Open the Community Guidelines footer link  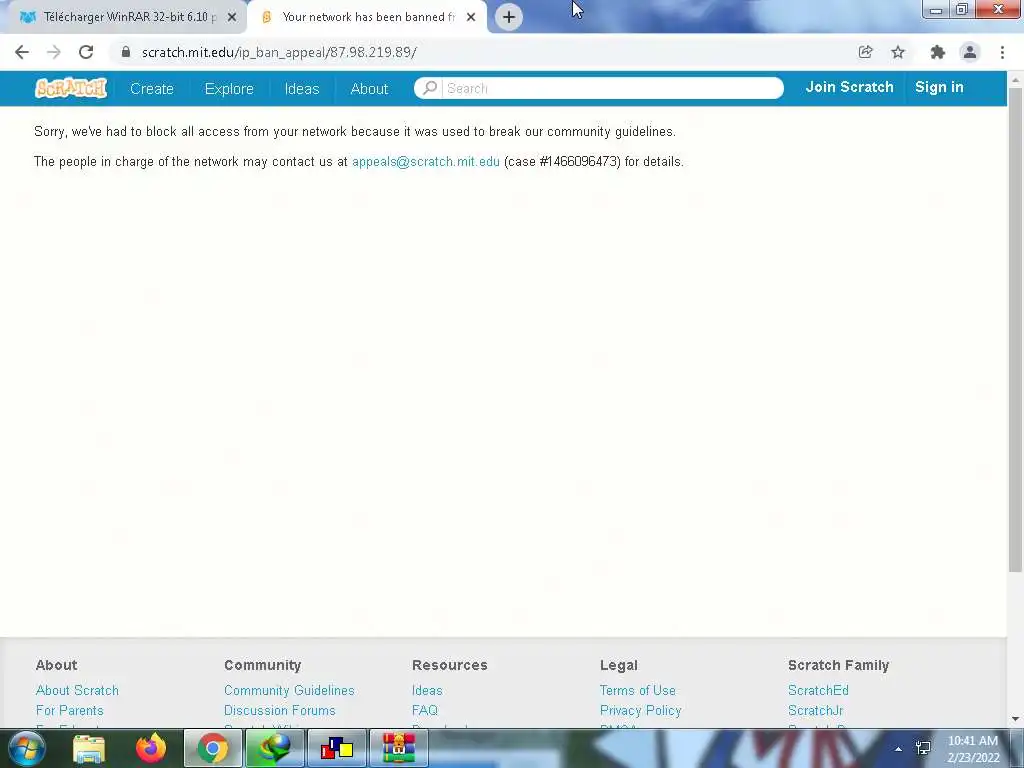click(x=289, y=690)
